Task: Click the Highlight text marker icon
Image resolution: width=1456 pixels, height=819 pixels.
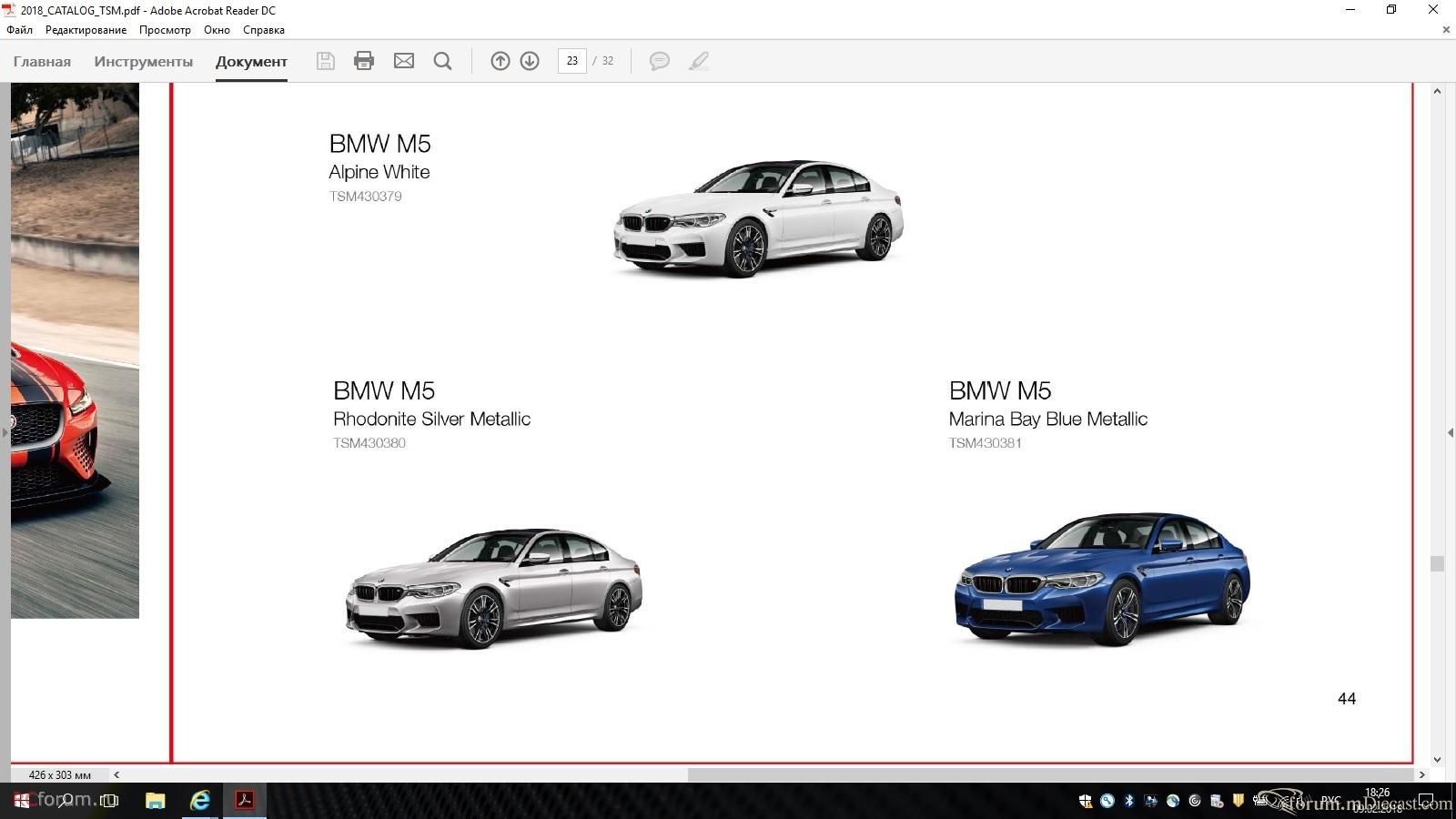Action: (699, 61)
